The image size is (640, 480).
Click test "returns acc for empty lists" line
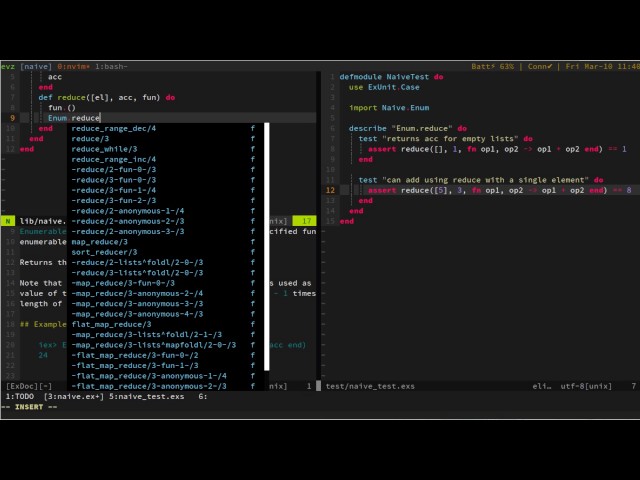coord(446,139)
